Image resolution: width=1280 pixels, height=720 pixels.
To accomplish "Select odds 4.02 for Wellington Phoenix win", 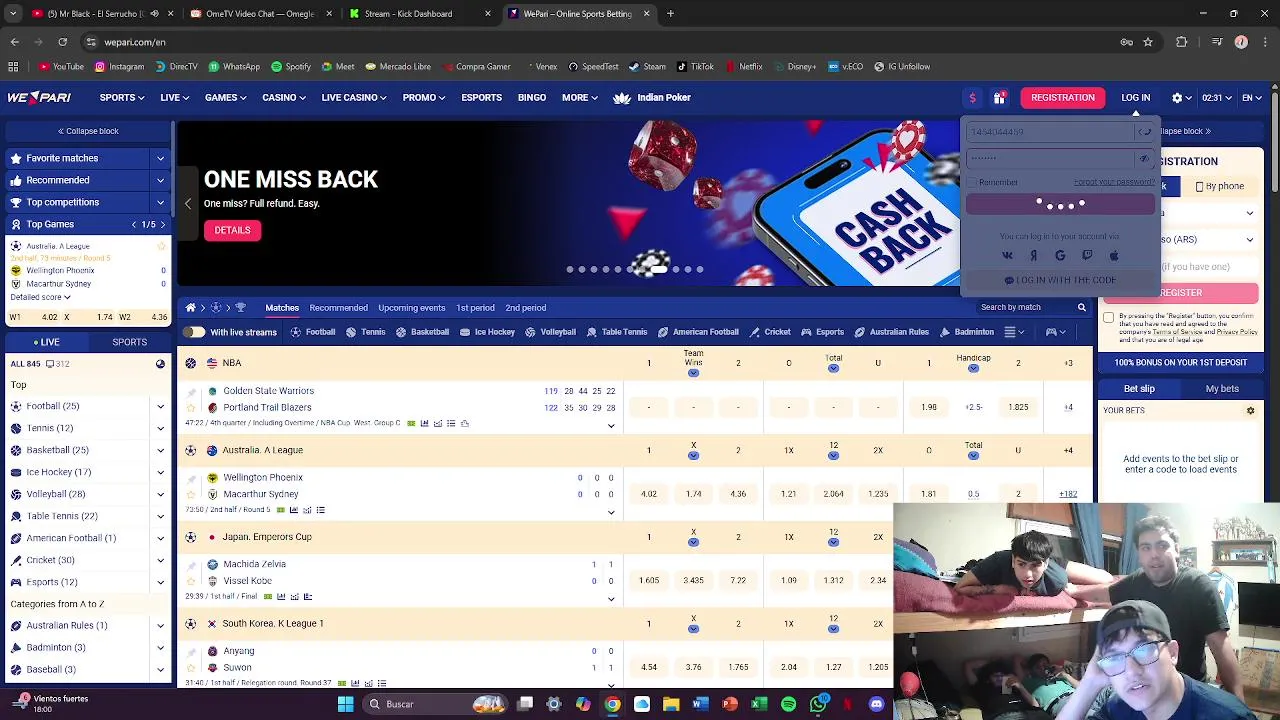I will click(648, 494).
